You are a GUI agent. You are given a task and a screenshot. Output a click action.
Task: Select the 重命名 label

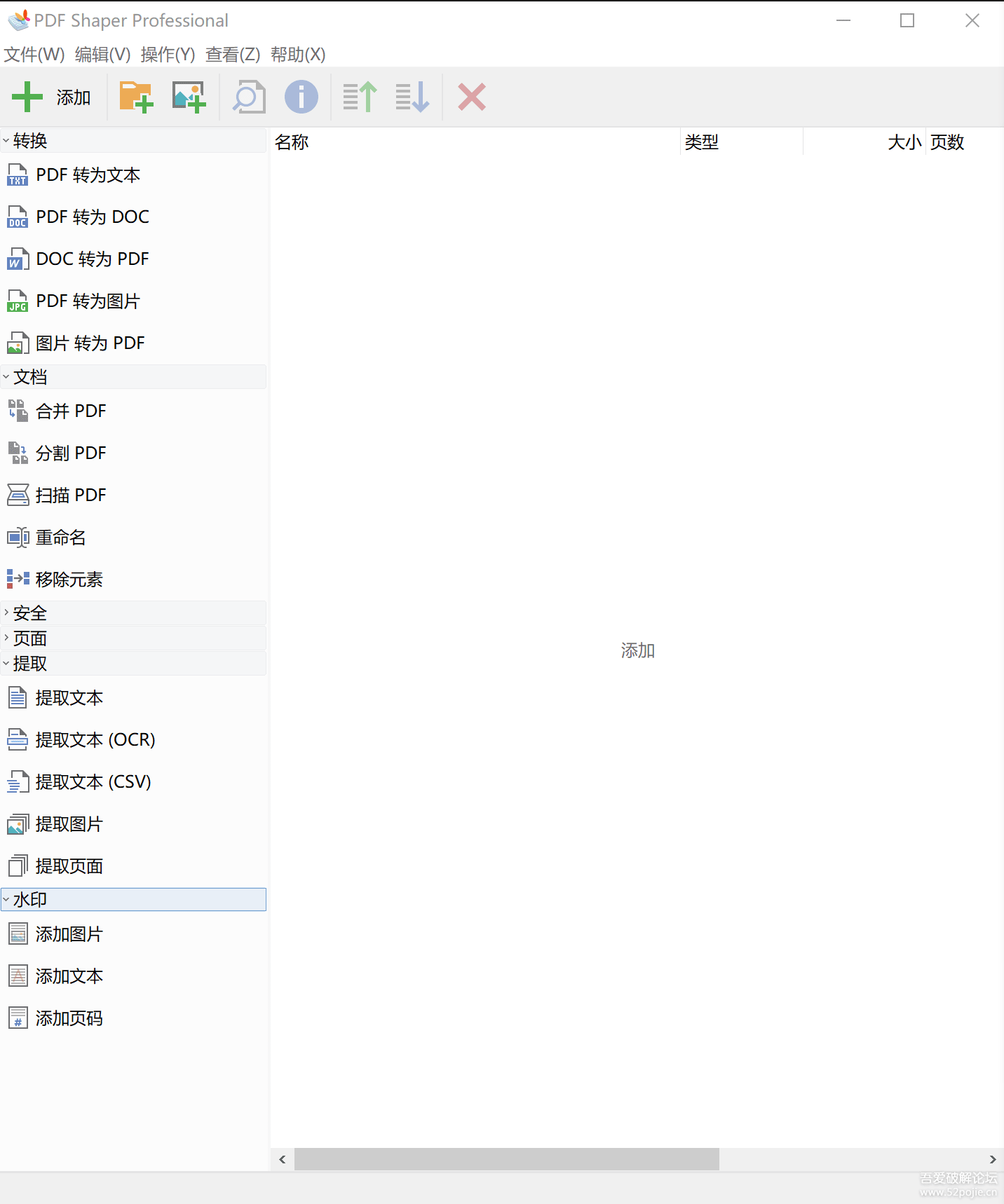[61, 538]
